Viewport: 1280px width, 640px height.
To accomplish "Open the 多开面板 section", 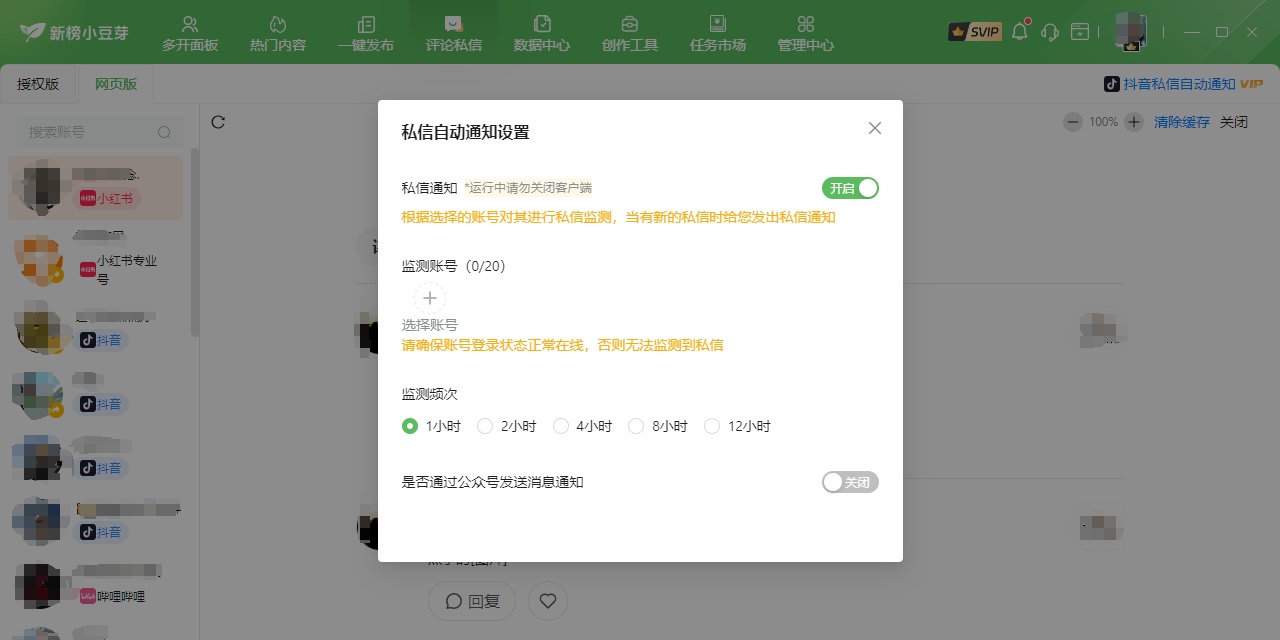I will pyautogui.click(x=190, y=33).
